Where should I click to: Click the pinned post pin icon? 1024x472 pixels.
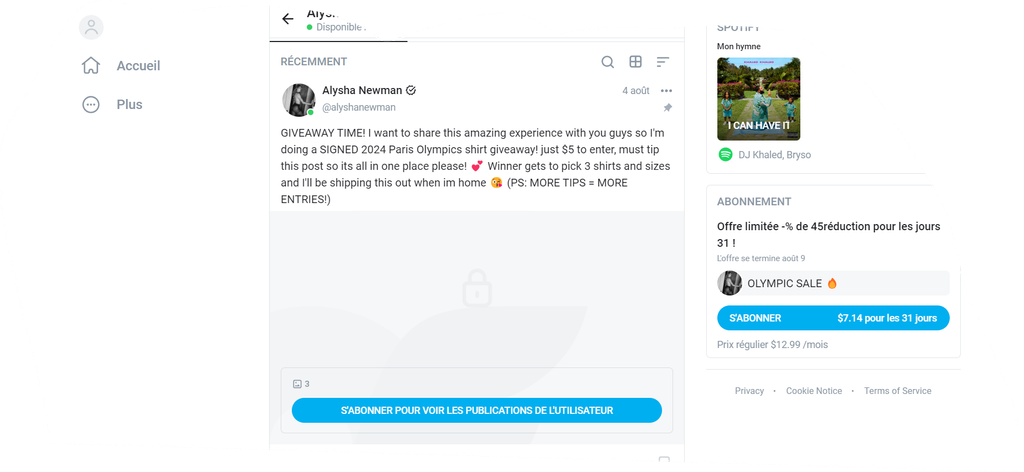tap(667, 108)
